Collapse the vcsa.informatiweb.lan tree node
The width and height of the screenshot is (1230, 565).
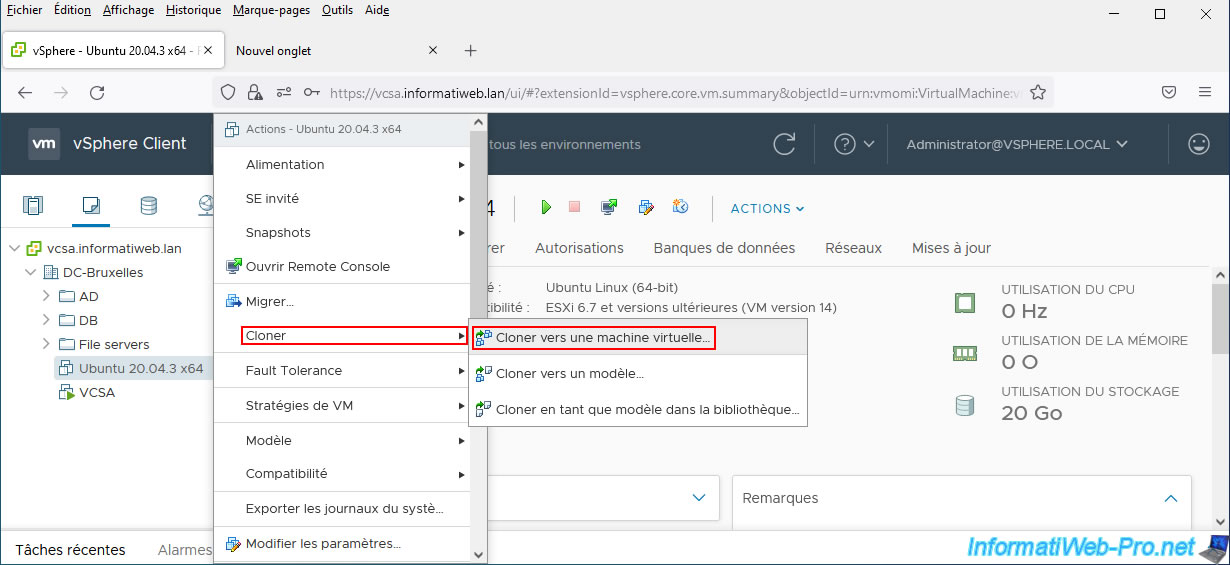click(x=14, y=248)
